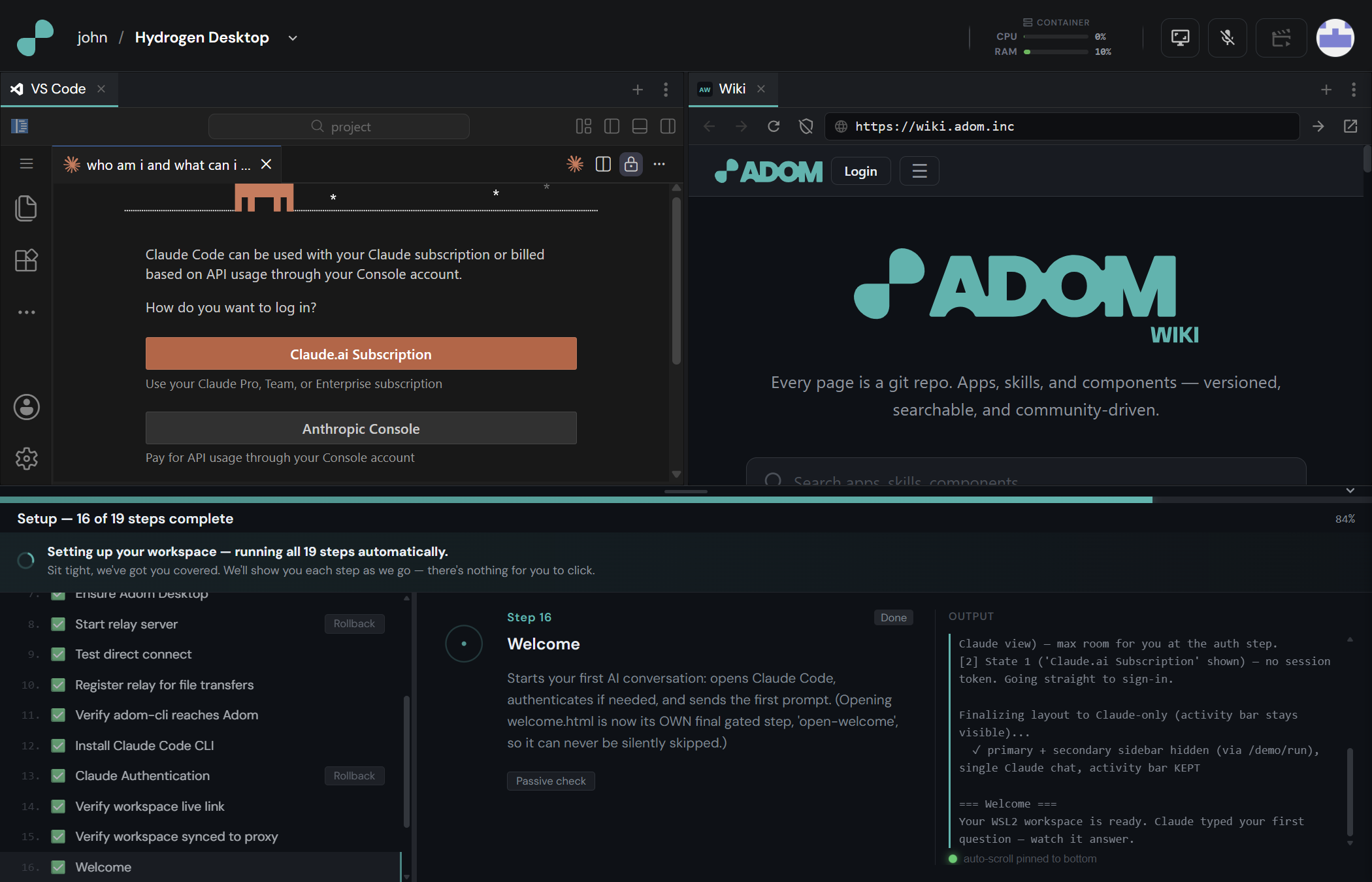This screenshot has width=1372, height=882.
Task: Collapse the Setup panel with the chevron
Action: point(1350,491)
